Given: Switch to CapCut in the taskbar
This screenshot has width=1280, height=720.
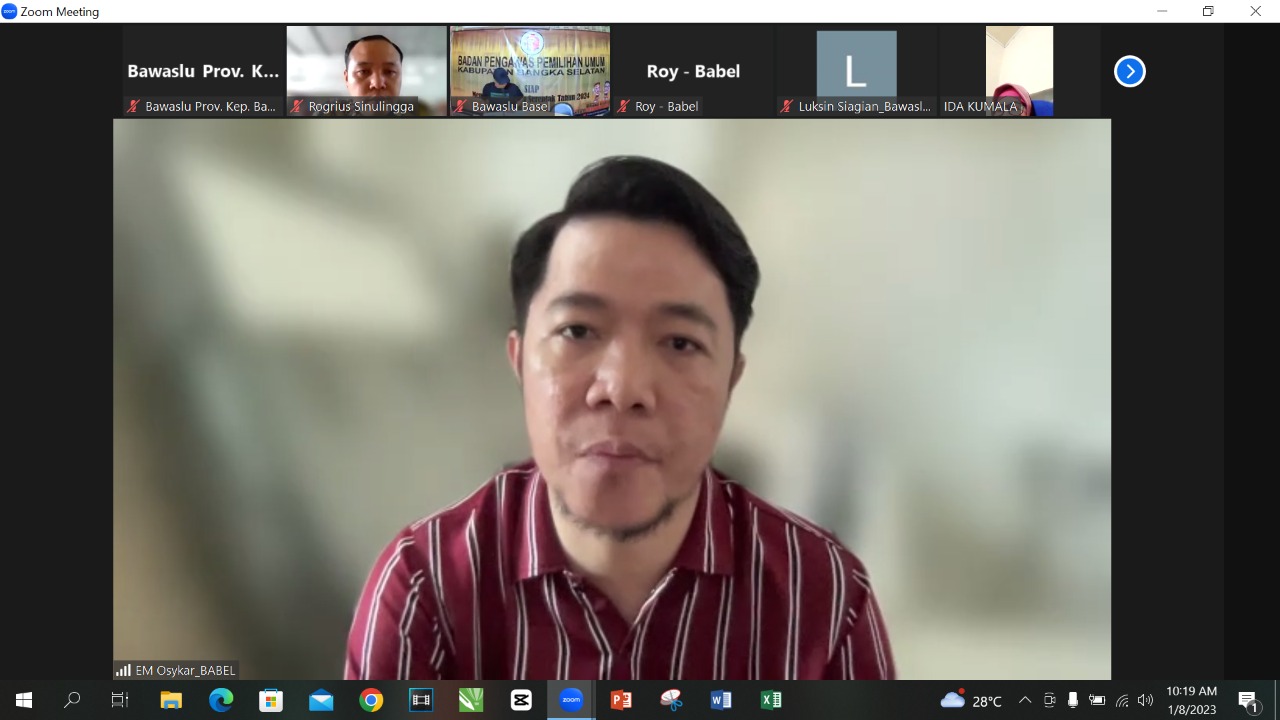Looking at the screenshot, I should pos(521,700).
